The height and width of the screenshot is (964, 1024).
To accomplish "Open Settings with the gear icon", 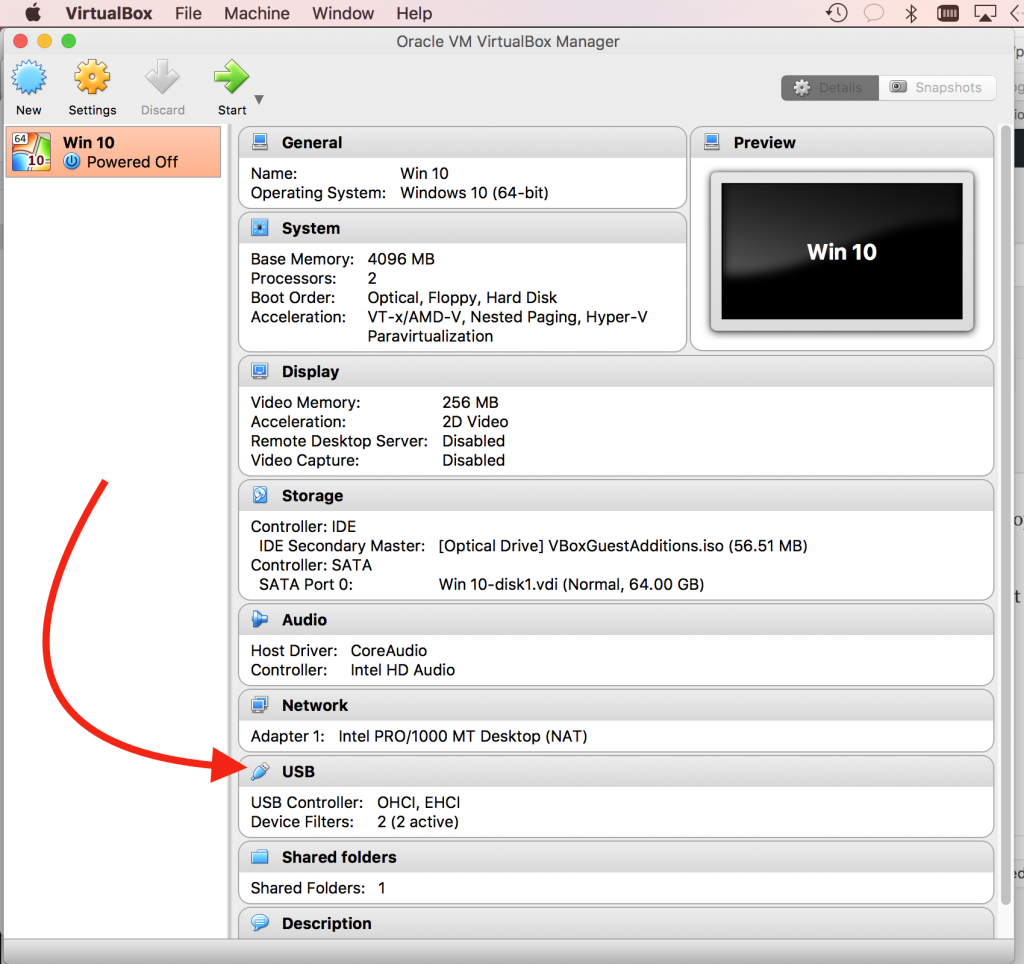I will pyautogui.click(x=92, y=77).
